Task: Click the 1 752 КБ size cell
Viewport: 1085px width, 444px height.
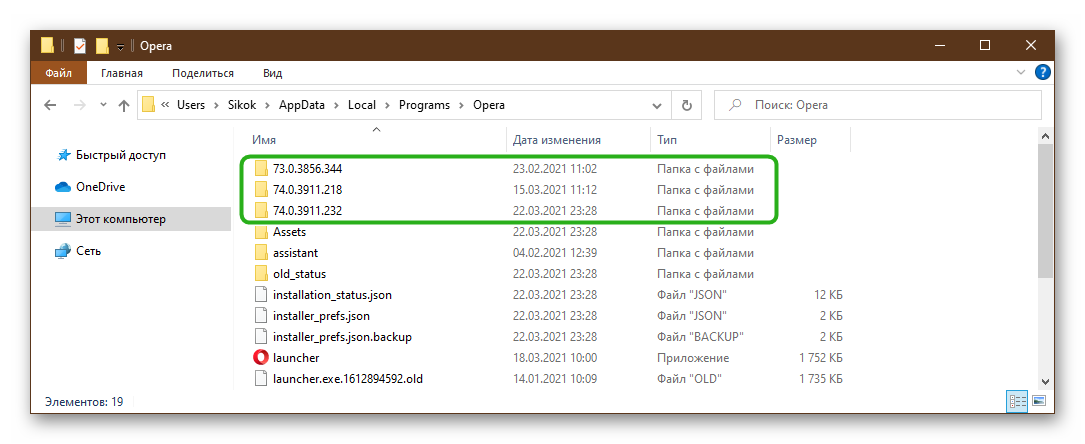Action: 821,358
